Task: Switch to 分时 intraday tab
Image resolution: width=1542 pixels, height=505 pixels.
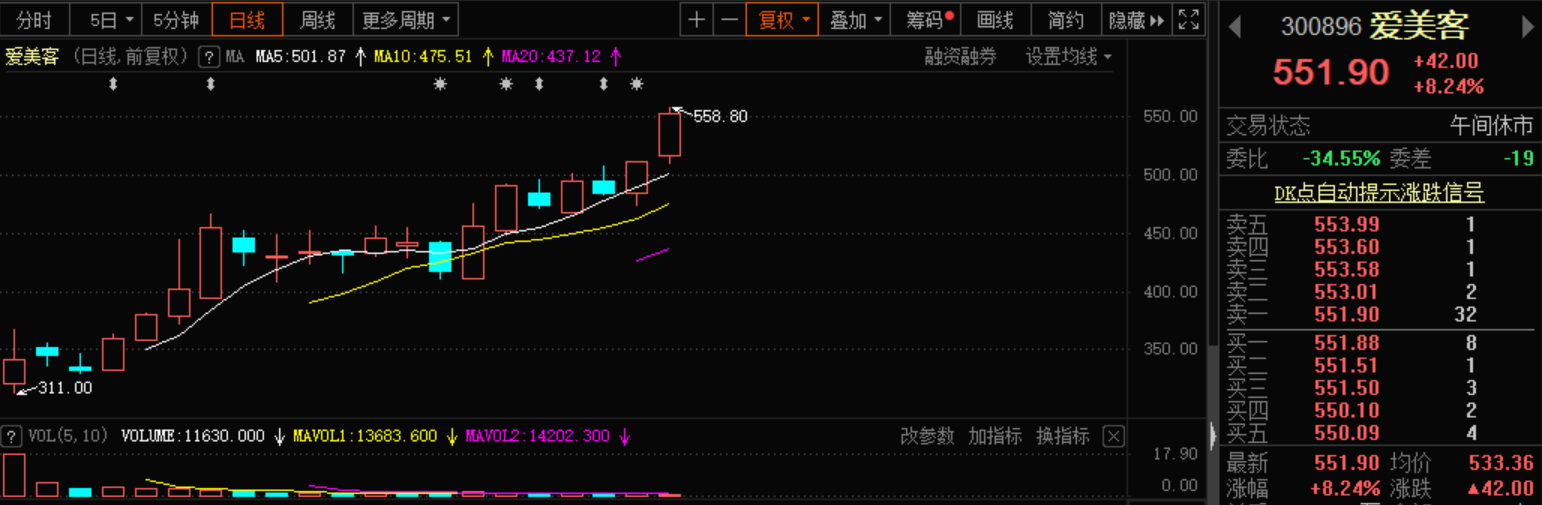Action: (34, 19)
